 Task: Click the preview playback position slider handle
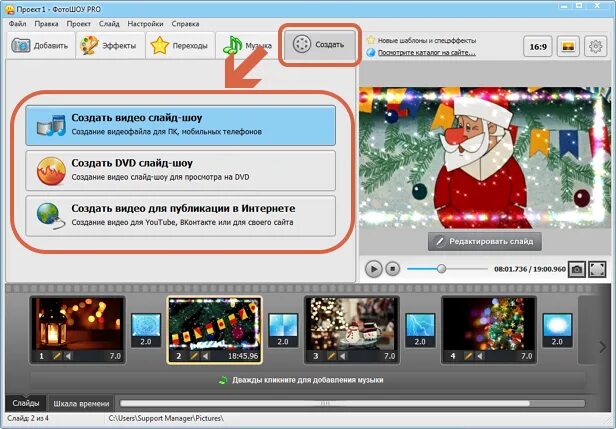click(442, 269)
